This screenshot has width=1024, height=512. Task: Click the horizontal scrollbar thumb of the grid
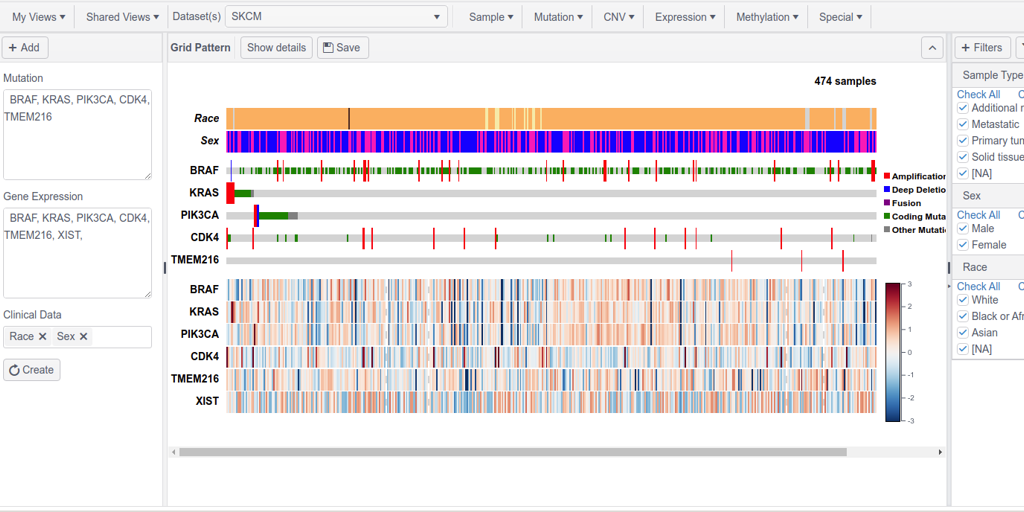(513, 452)
